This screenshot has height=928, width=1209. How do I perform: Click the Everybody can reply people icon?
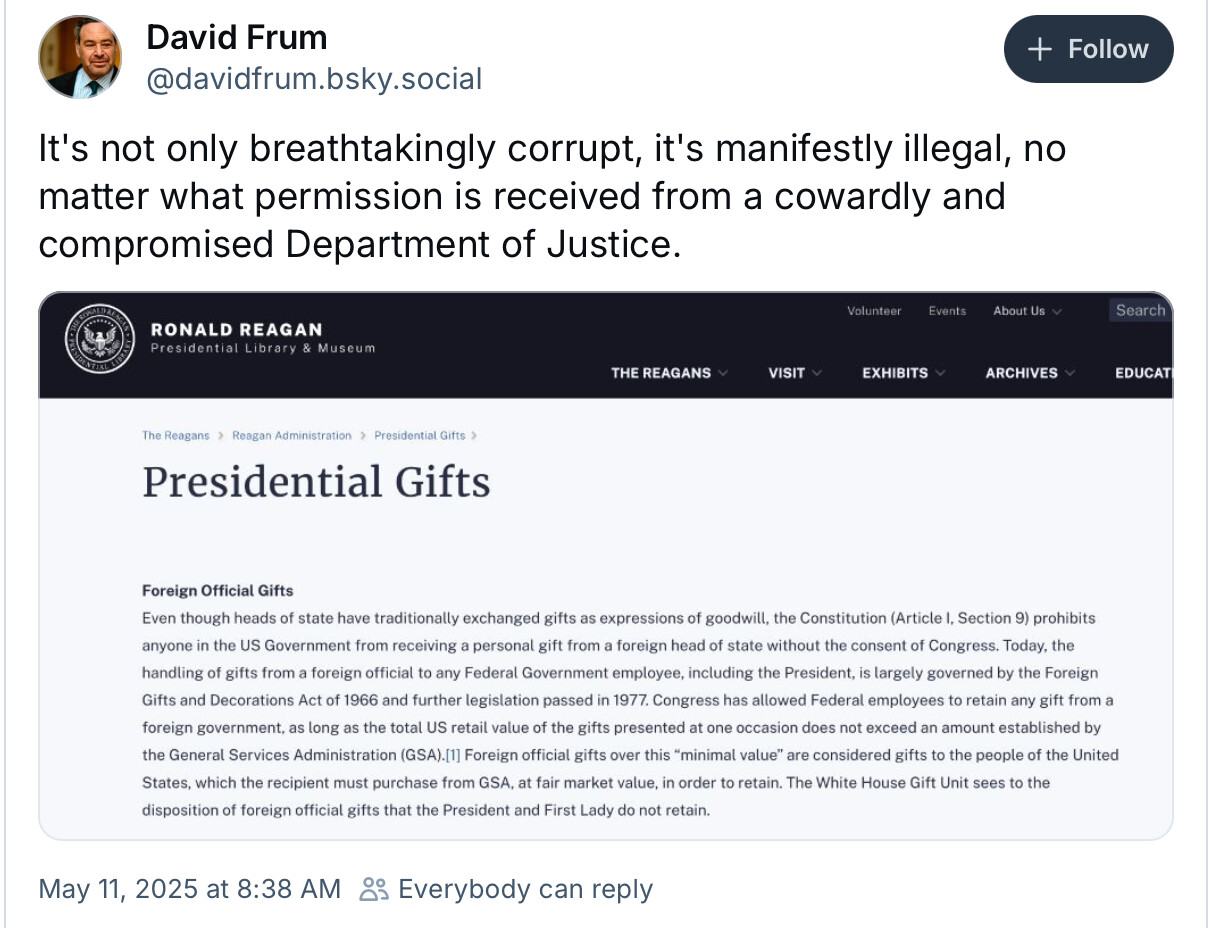(x=374, y=889)
